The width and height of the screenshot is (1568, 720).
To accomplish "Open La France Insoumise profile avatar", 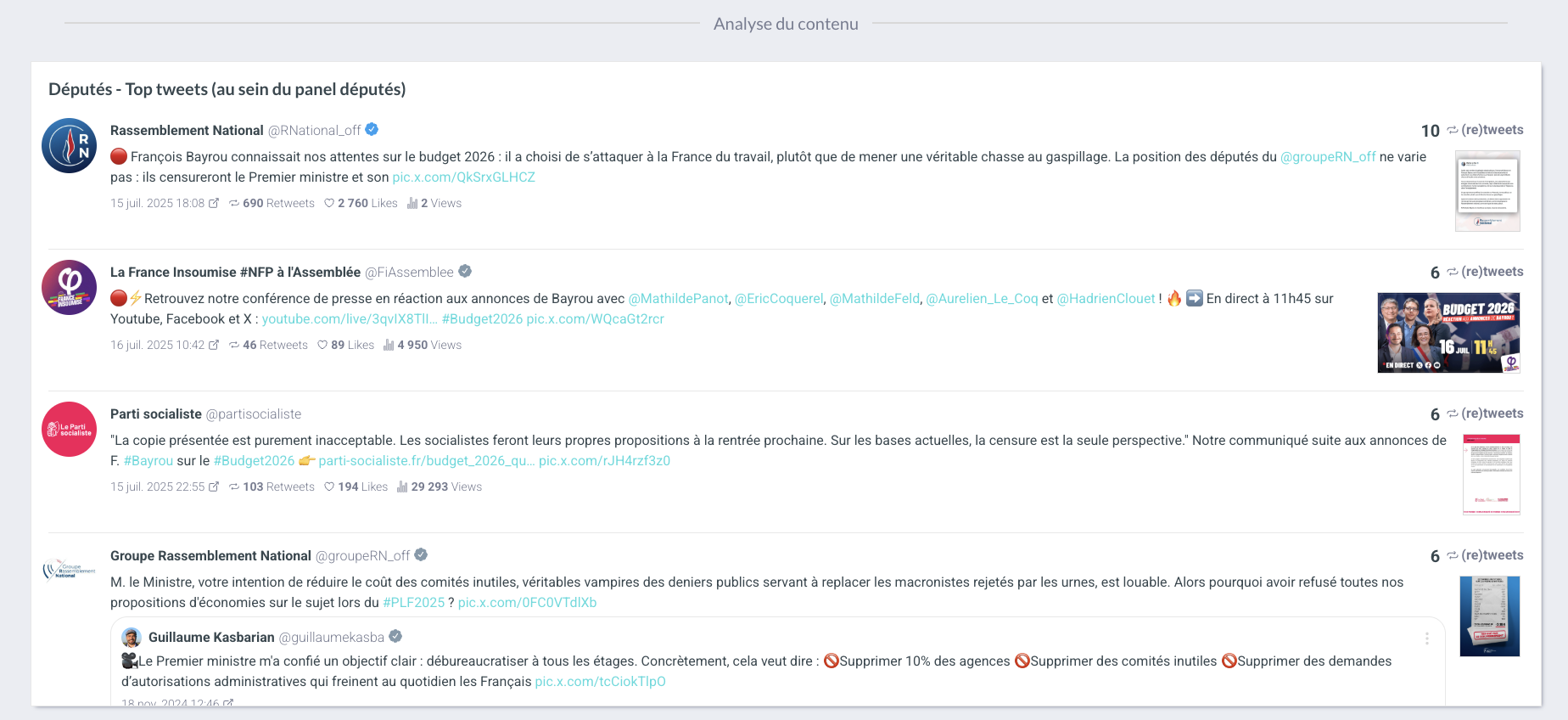I will tap(70, 288).
